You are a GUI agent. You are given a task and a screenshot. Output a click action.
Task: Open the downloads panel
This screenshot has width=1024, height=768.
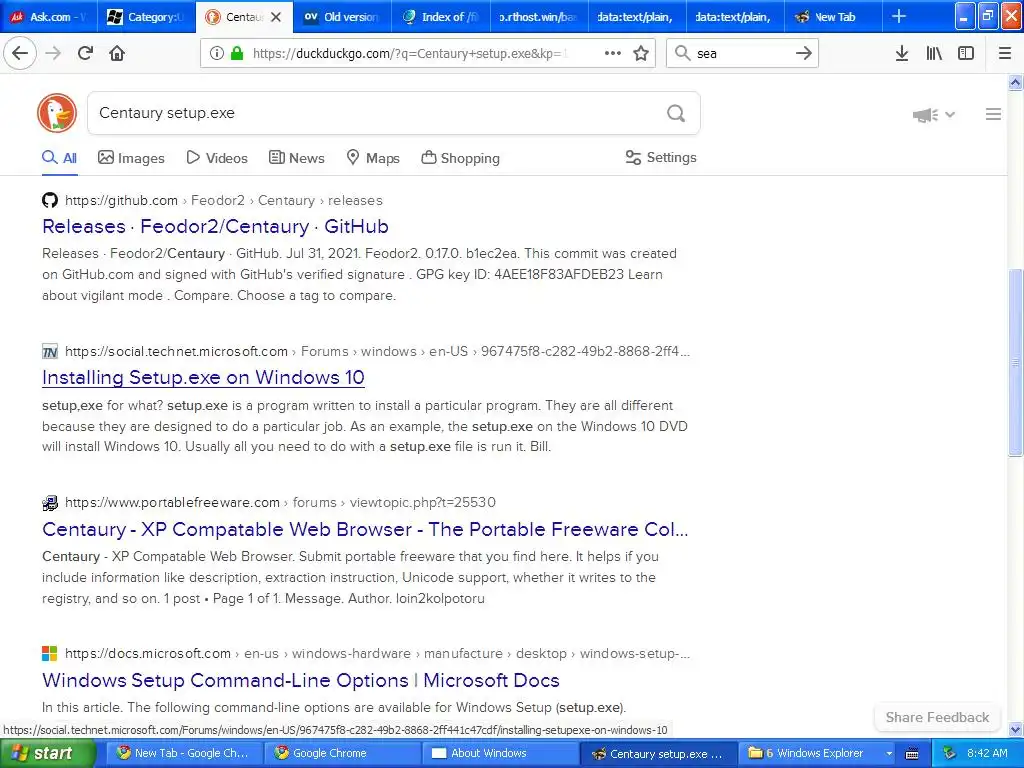(902, 53)
